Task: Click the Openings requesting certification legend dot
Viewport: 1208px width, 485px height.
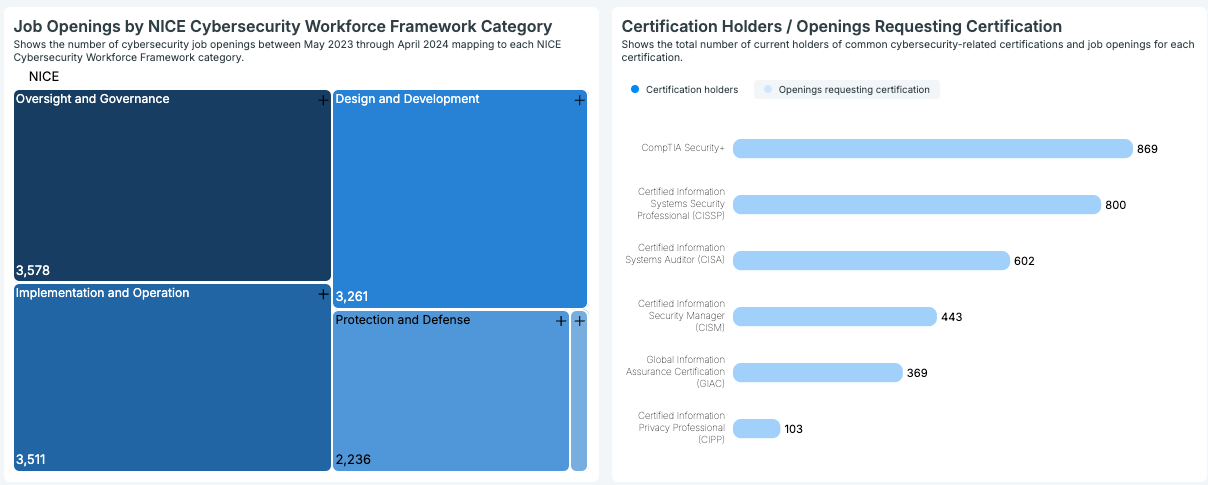Action: 767,90
